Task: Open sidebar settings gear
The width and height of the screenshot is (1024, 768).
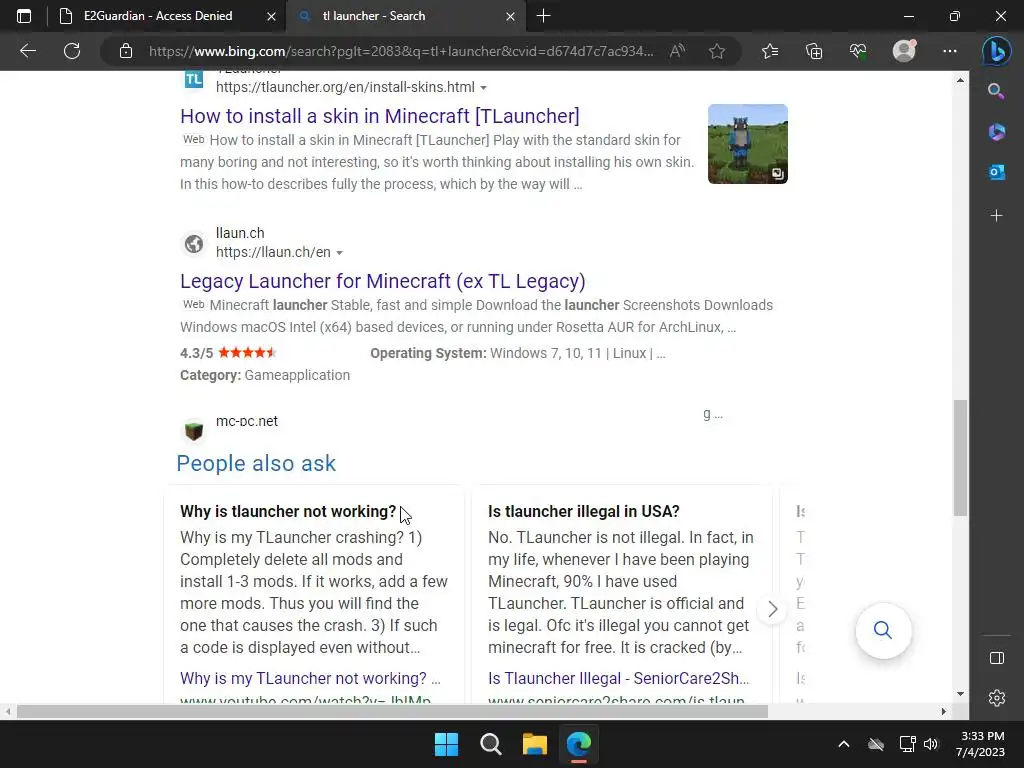Action: 997,698
